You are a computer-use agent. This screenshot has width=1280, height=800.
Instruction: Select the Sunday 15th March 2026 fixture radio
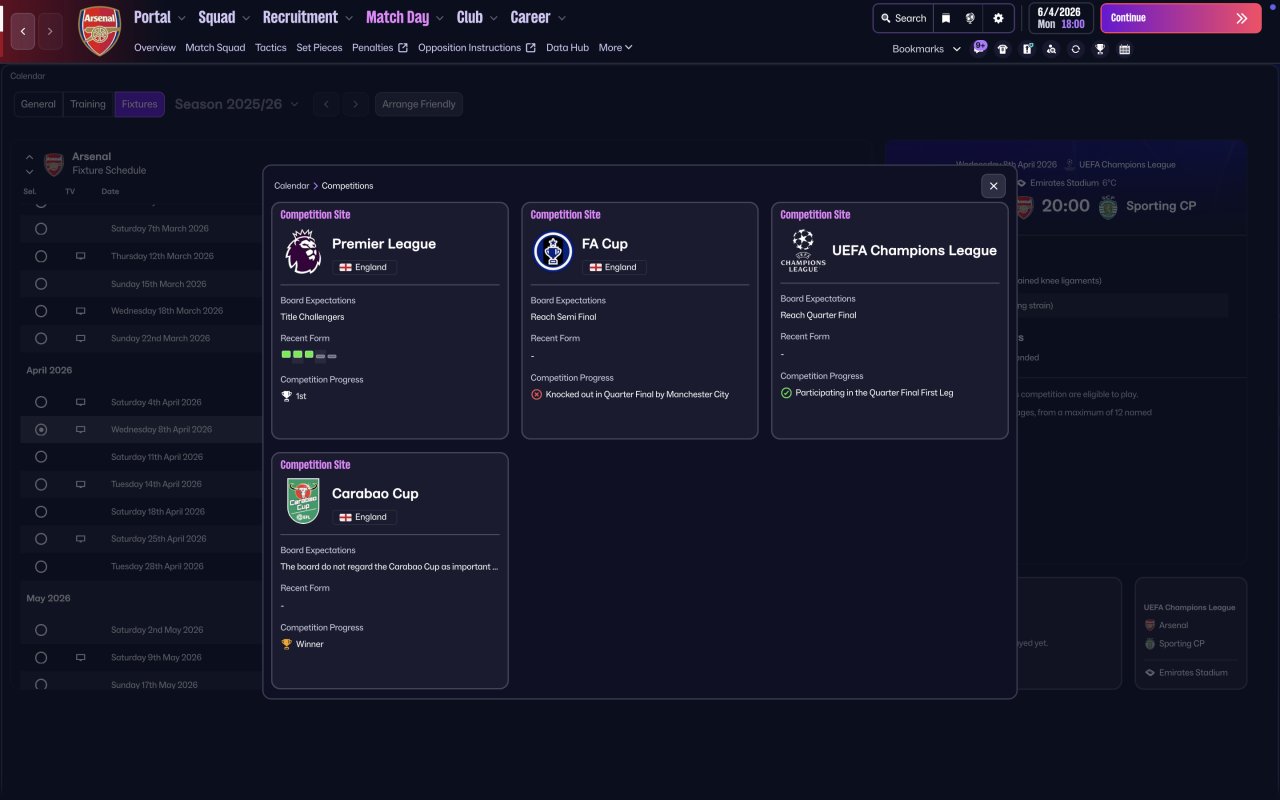41,284
